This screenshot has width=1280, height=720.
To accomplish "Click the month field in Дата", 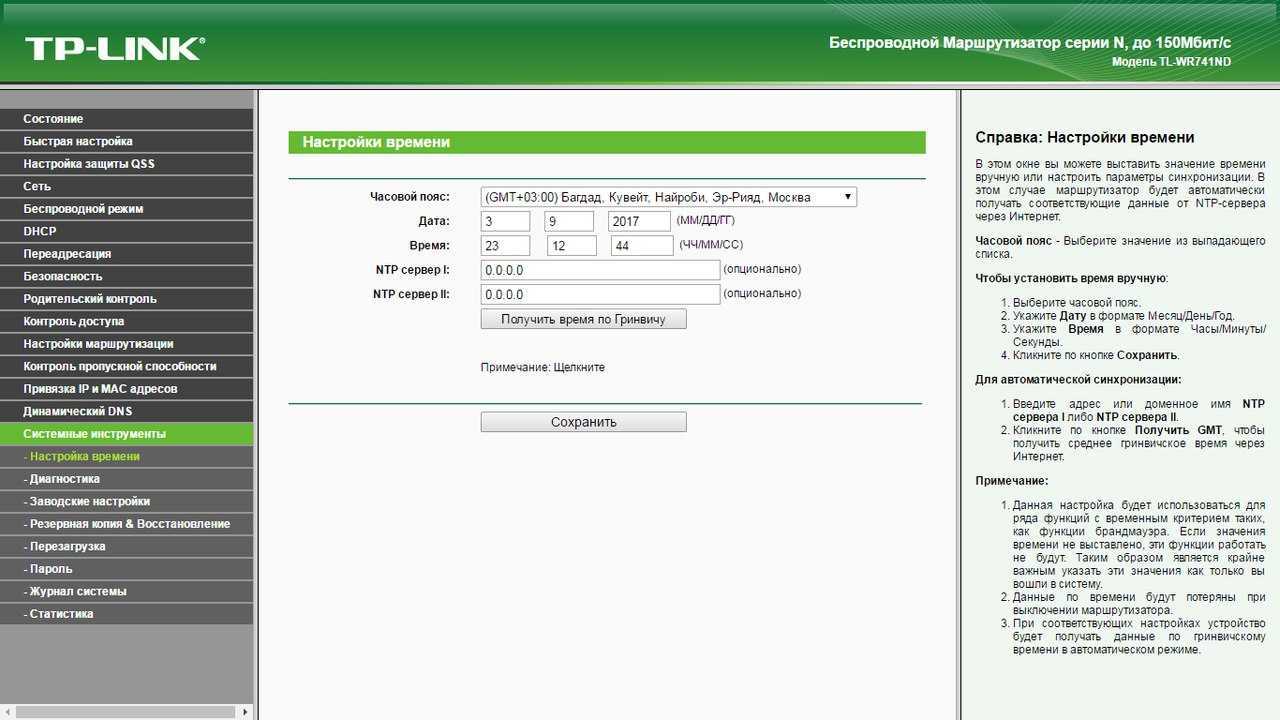I will coord(505,221).
